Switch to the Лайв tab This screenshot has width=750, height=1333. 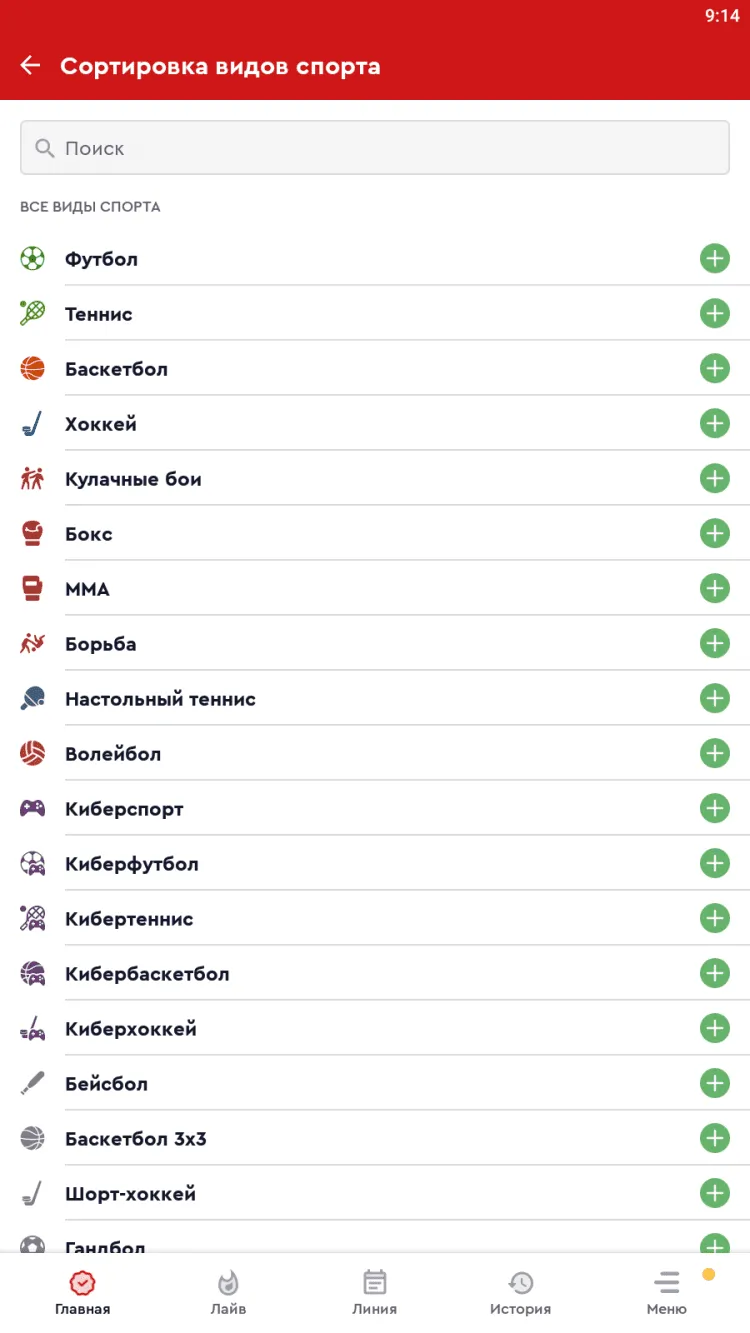228,1292
